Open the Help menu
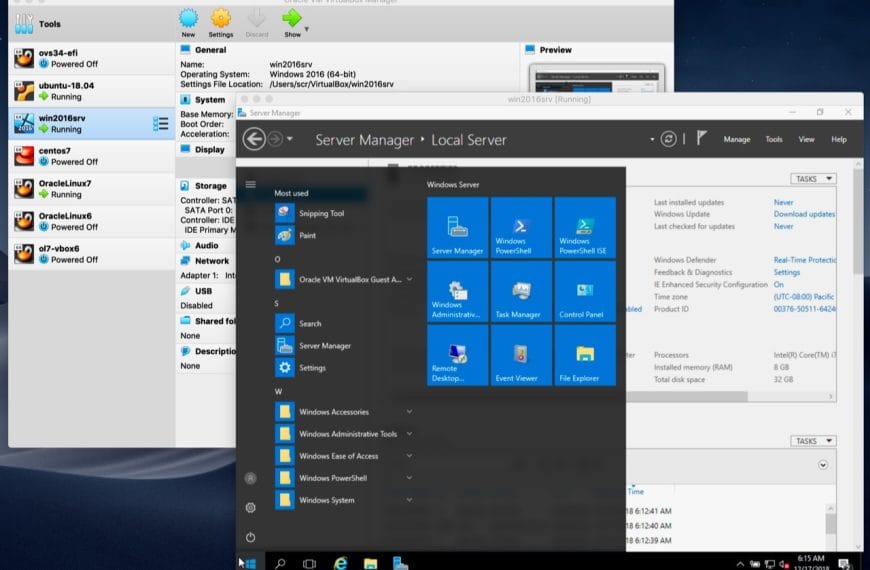The width and height of the screenshot is (870, 570). pos(839,139)
